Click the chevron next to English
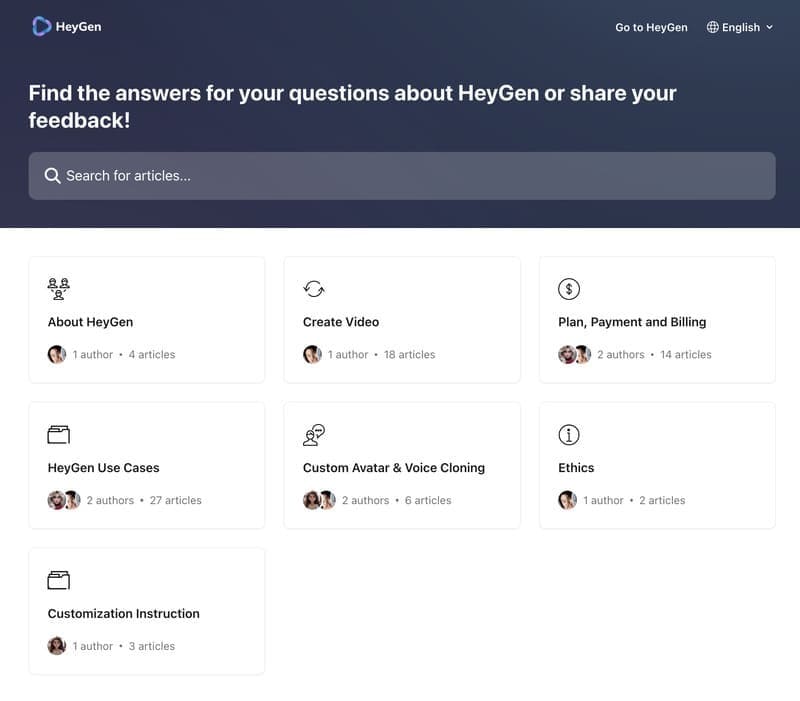The width and height of the screenshot is (800, 701). pyautogui.click(x=769, y=28)
